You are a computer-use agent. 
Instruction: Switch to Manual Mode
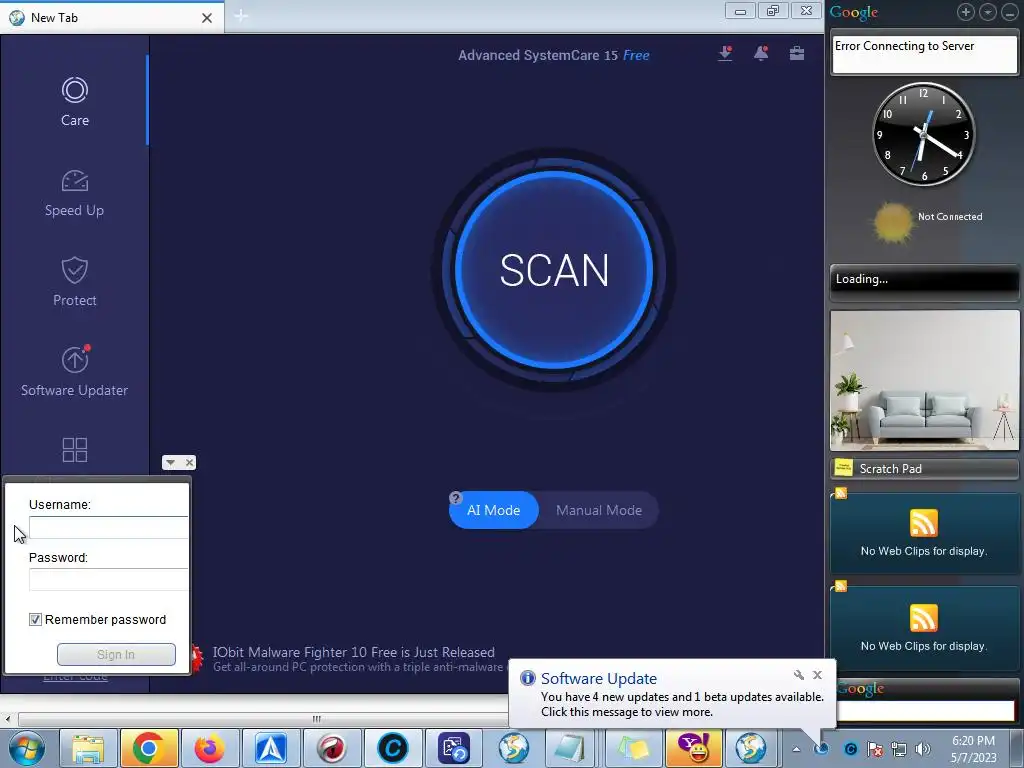[x=599, y=510]
